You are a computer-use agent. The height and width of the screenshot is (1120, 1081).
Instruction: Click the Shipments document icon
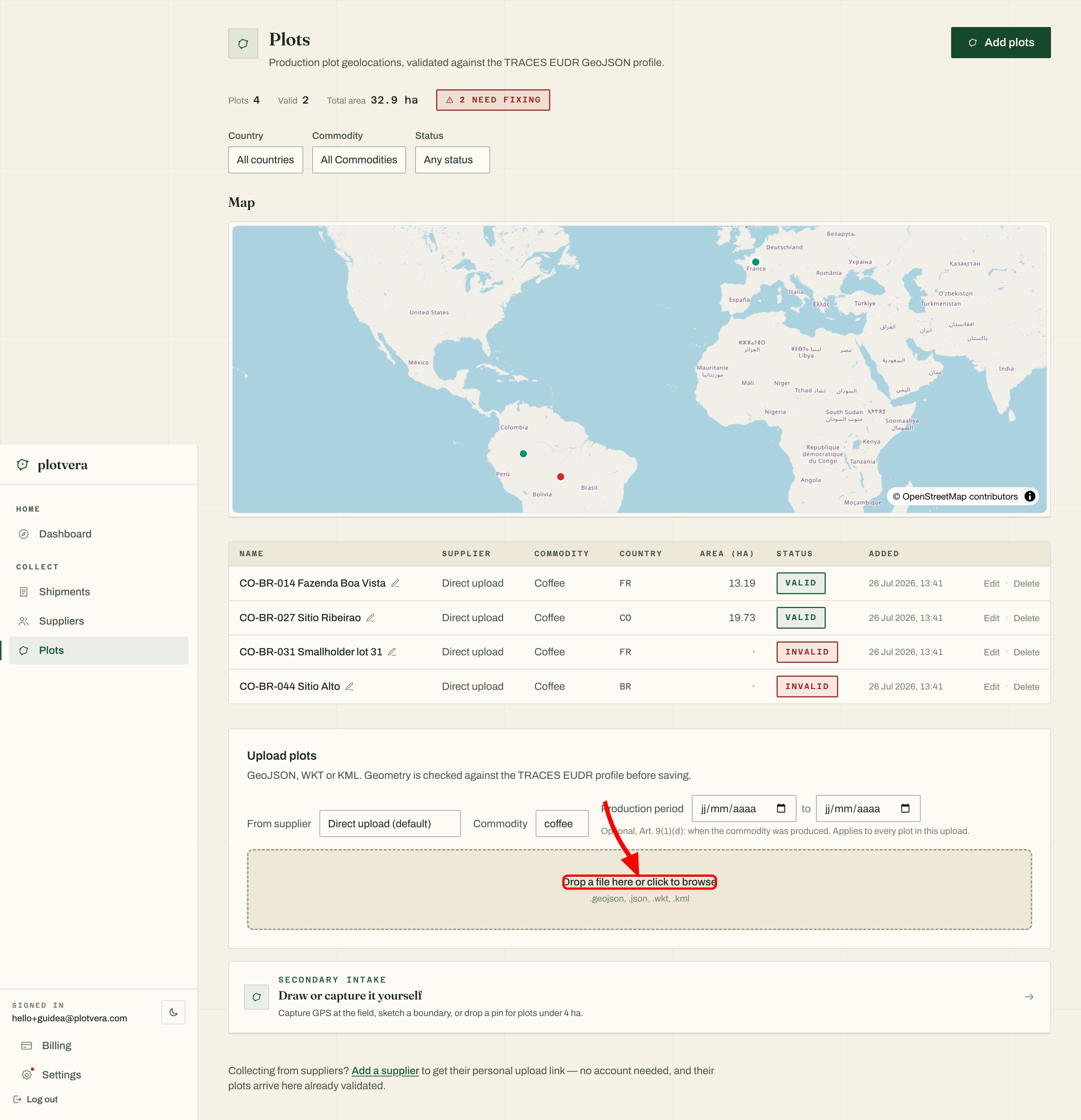(x=23, y=592)
